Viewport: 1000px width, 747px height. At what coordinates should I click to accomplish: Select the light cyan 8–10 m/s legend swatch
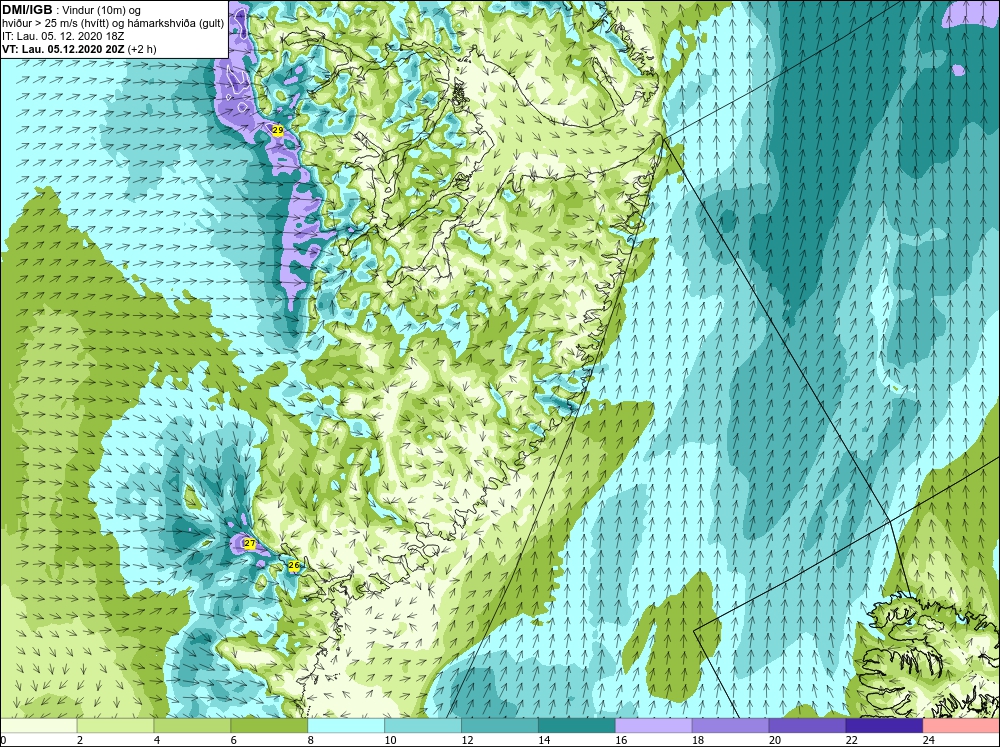click(346, 725)
